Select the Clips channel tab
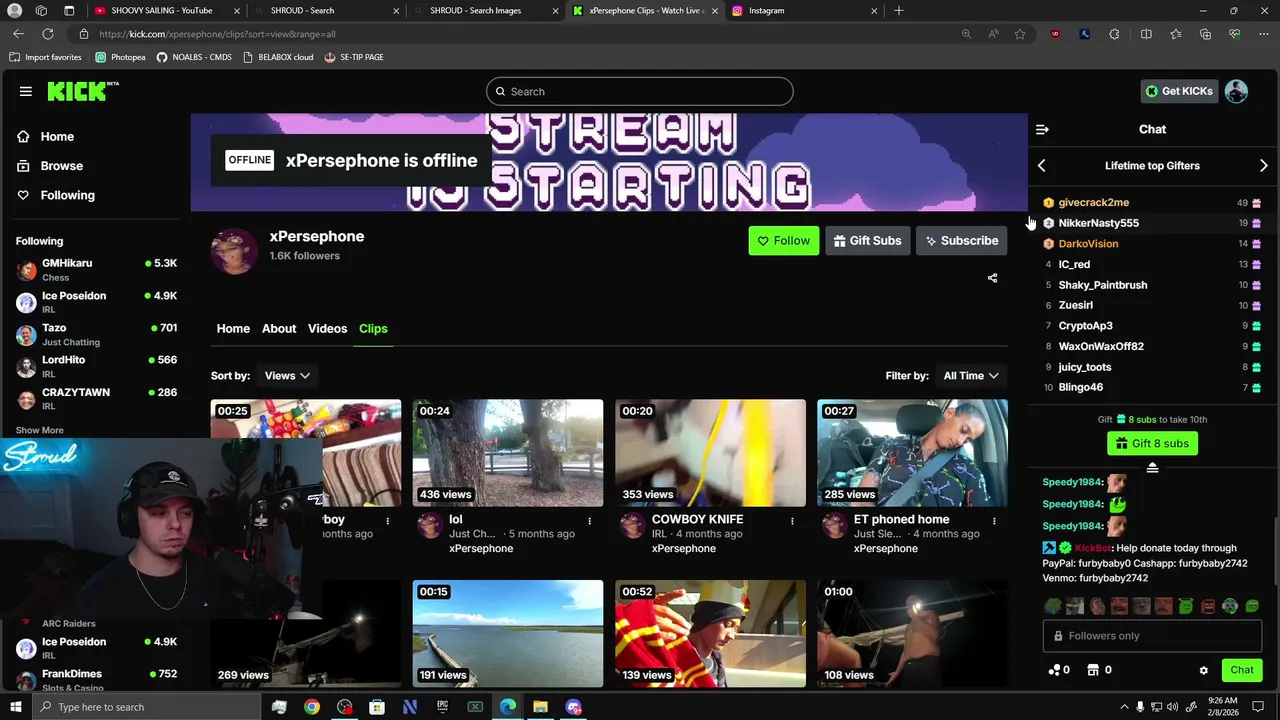Screen dimensions: 1280x720 point(373,329)
